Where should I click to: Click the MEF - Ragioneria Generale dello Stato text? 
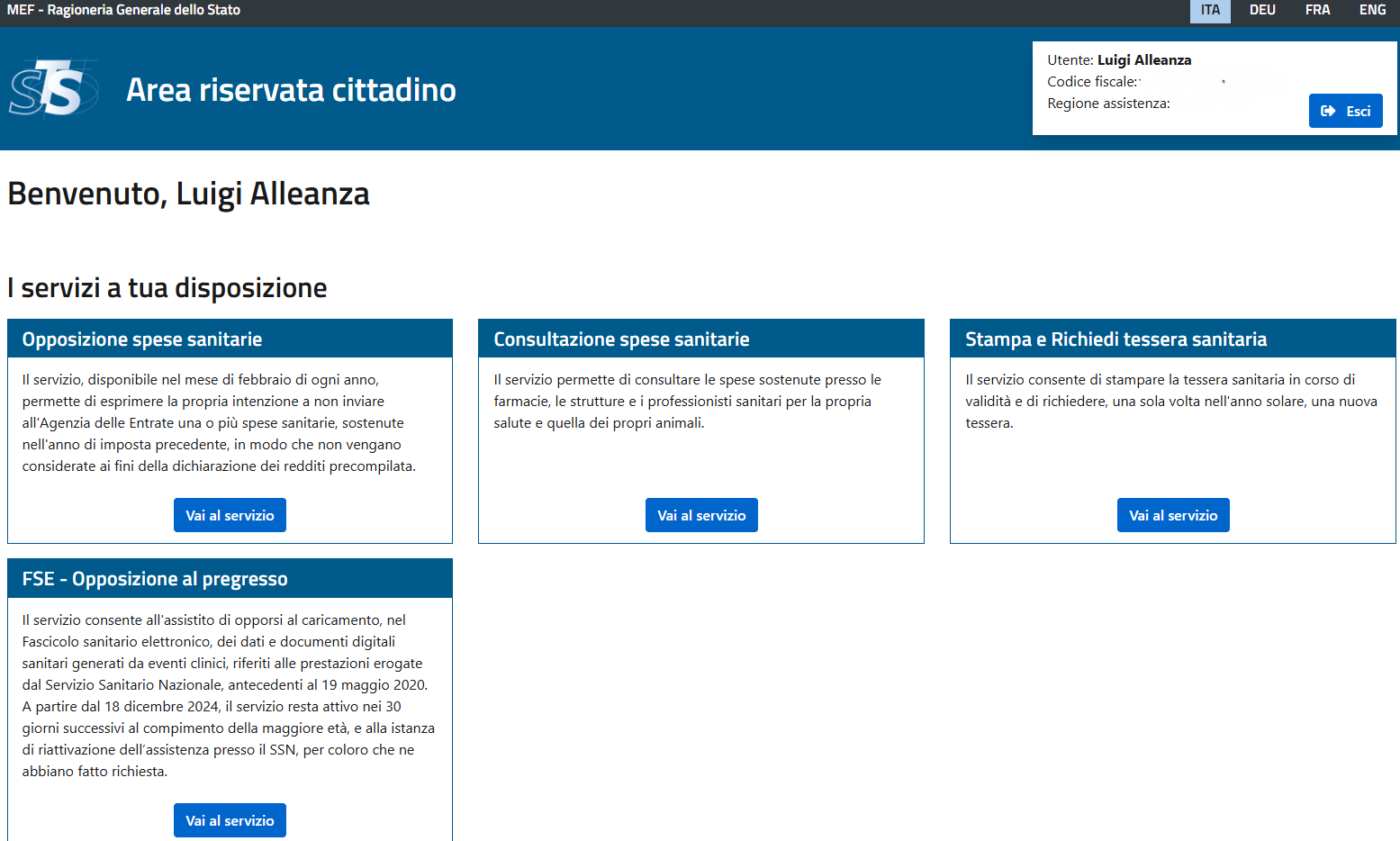tap(123, 11)
